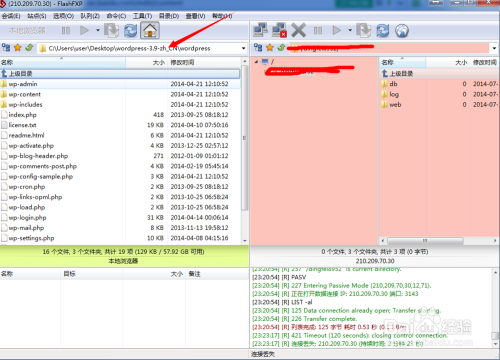Click the abort X icon
The width and height of the screenshot is (500, 360).
(298, 30)
